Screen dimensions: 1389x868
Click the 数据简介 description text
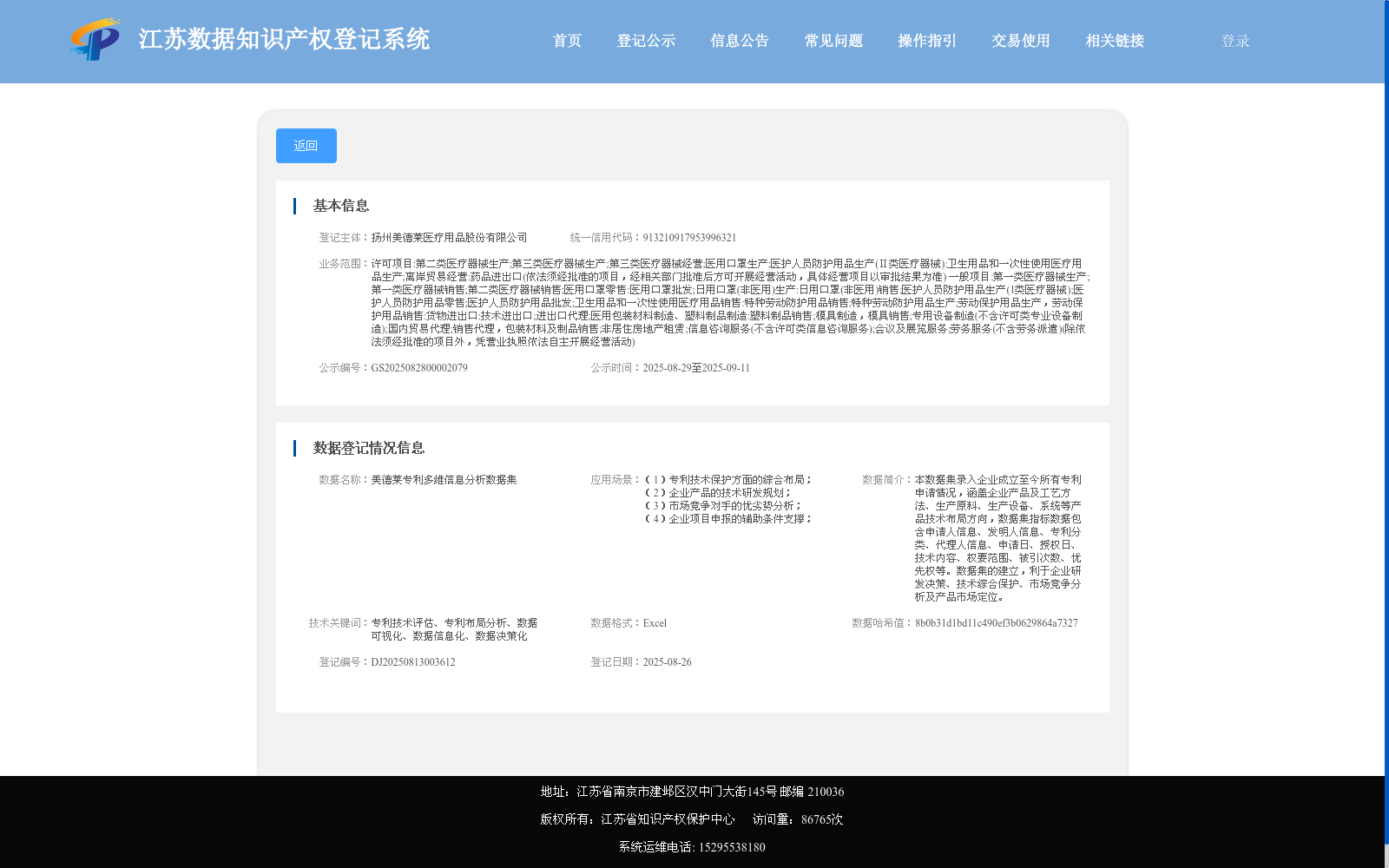point(998,538)
